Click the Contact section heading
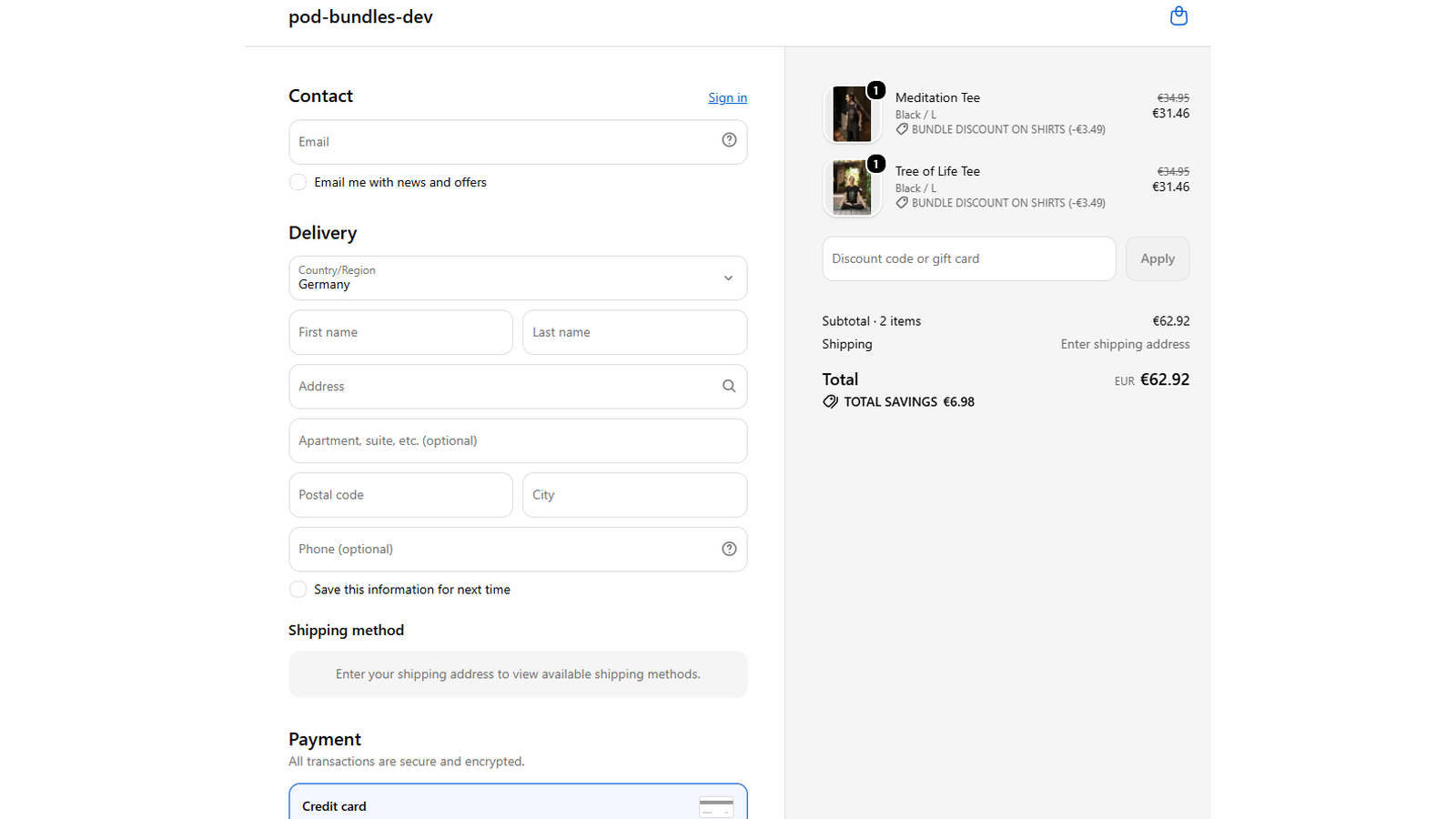Viewport: 1456px width, 819px height. click(320, 96)
